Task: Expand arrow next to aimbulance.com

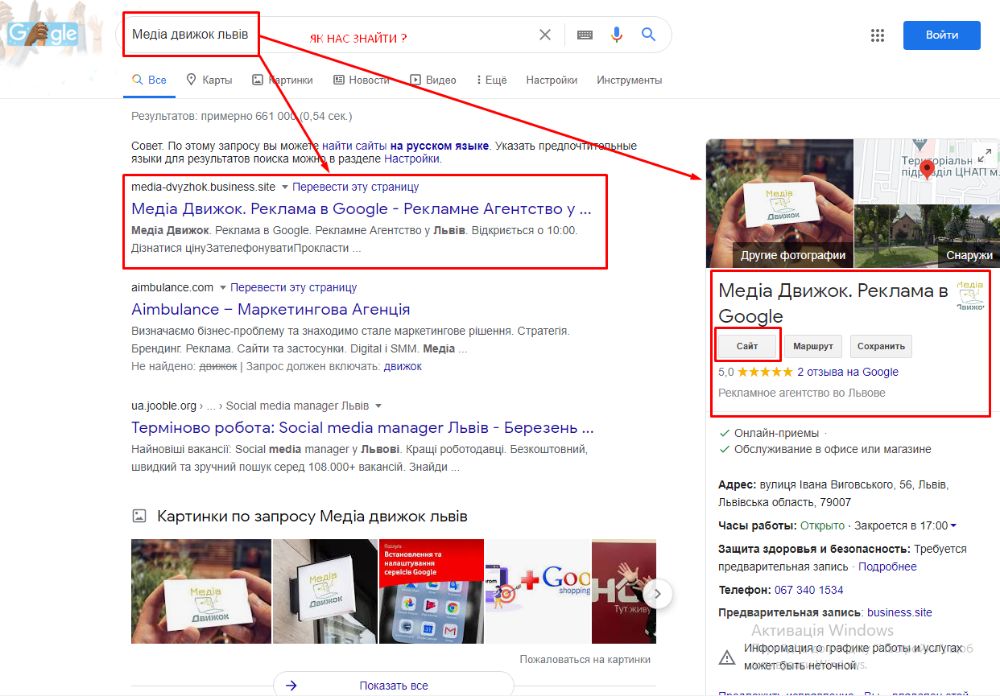Action: pos(223,288)
